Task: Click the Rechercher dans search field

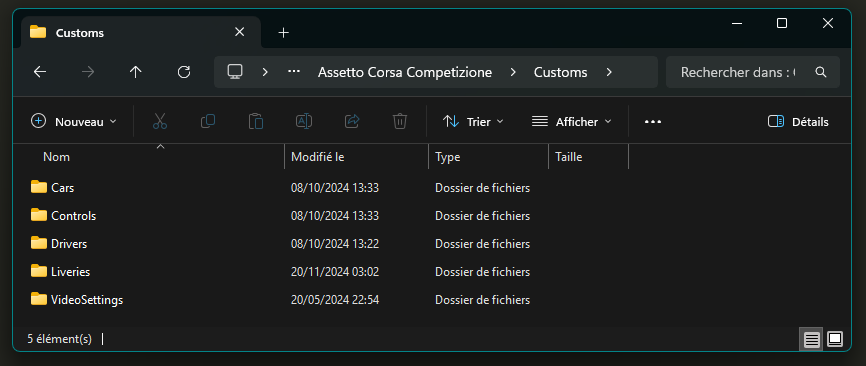Action: pyautogui.click(x=752, y=72)
